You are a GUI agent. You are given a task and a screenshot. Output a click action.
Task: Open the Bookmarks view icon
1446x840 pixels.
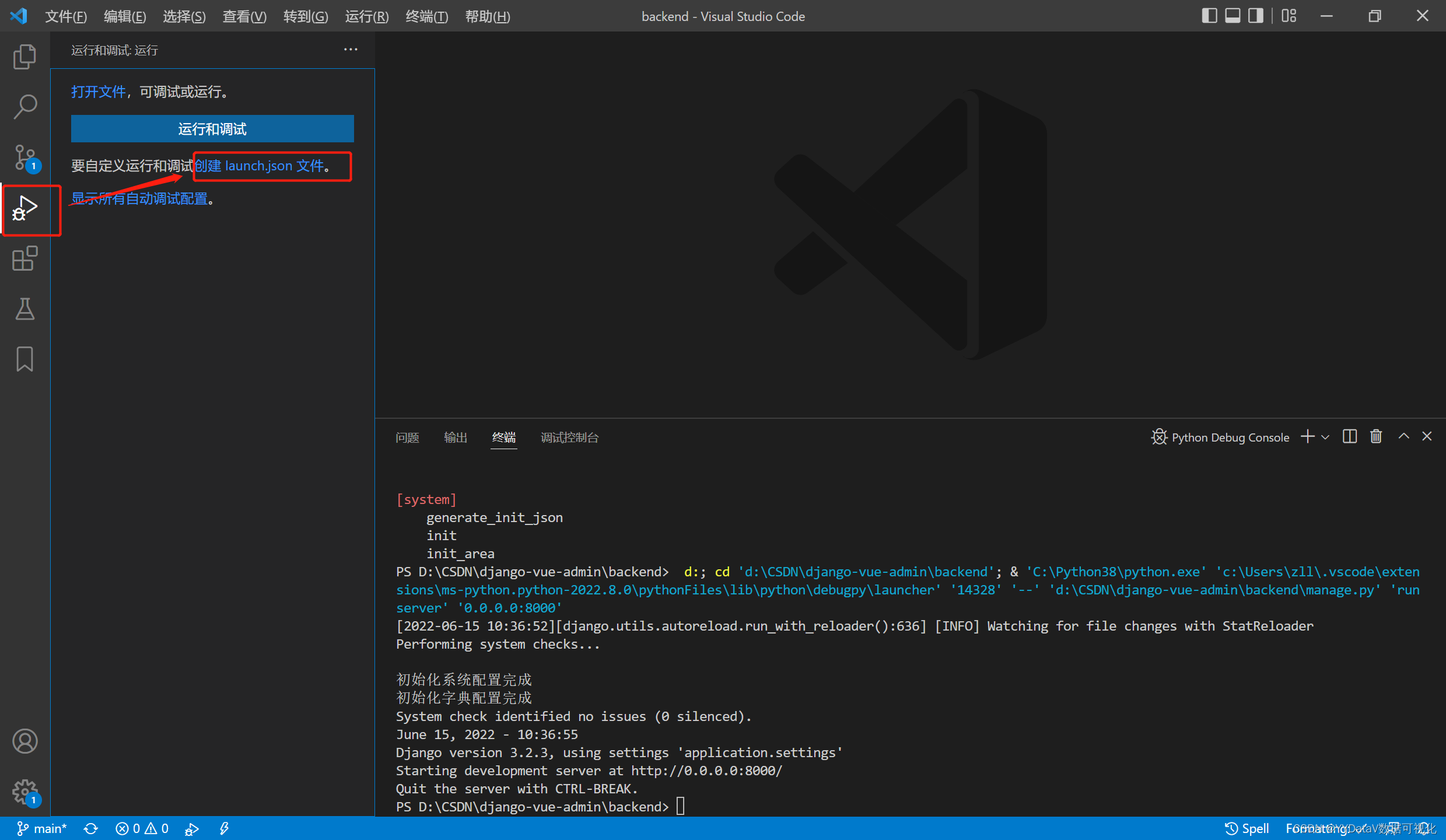coord(24,359)
